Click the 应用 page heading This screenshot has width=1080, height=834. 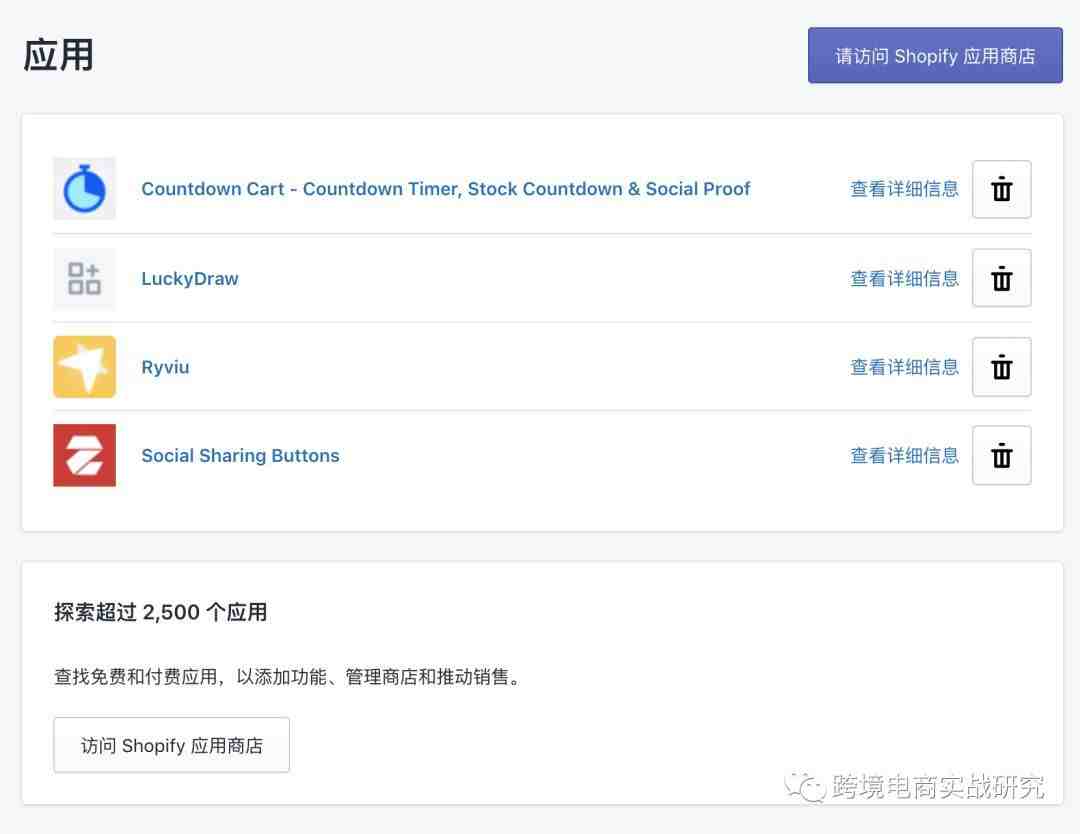(59, 55)
